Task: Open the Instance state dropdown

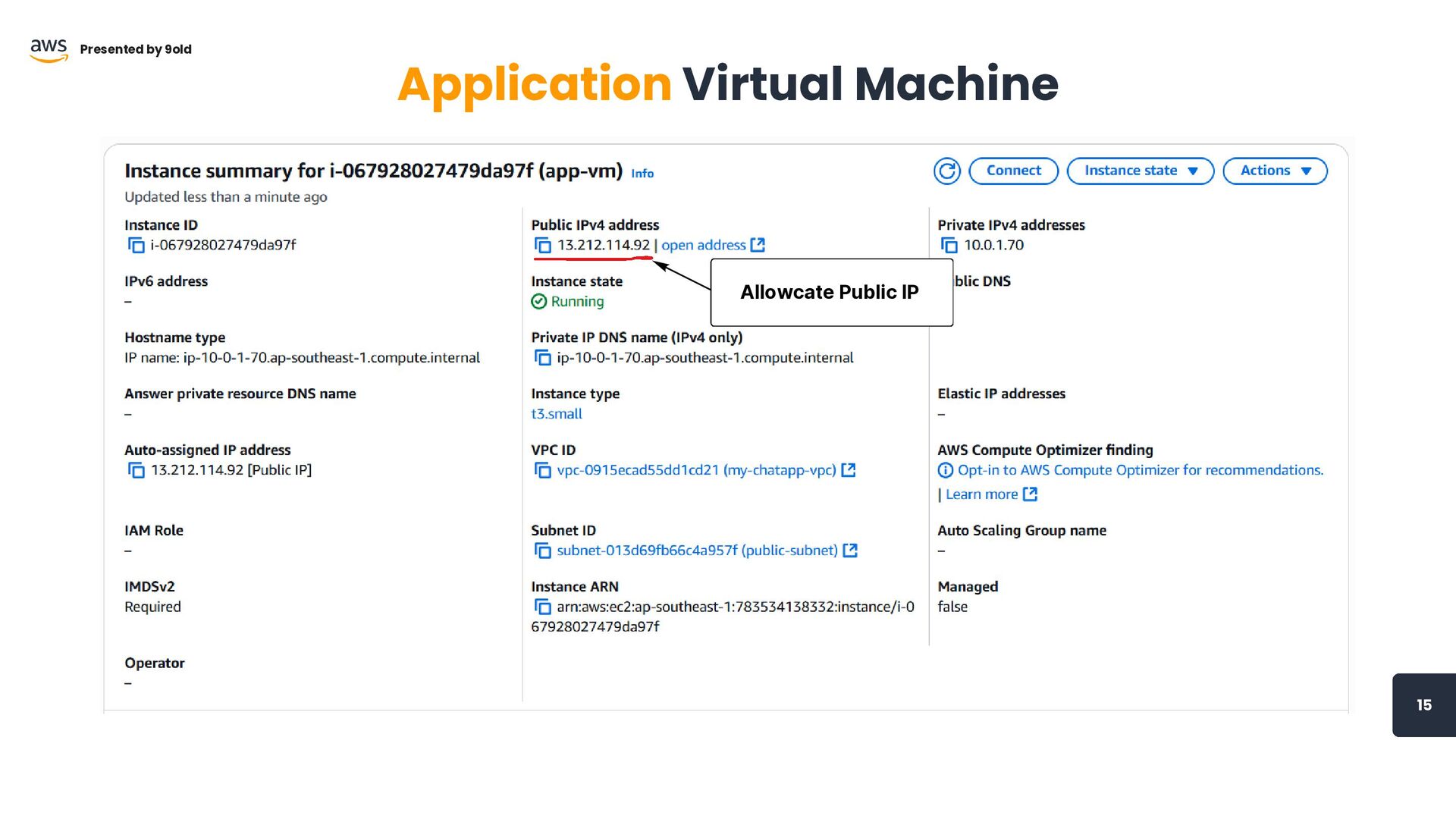Action: pyautogui.click(x=1140, y=171)
